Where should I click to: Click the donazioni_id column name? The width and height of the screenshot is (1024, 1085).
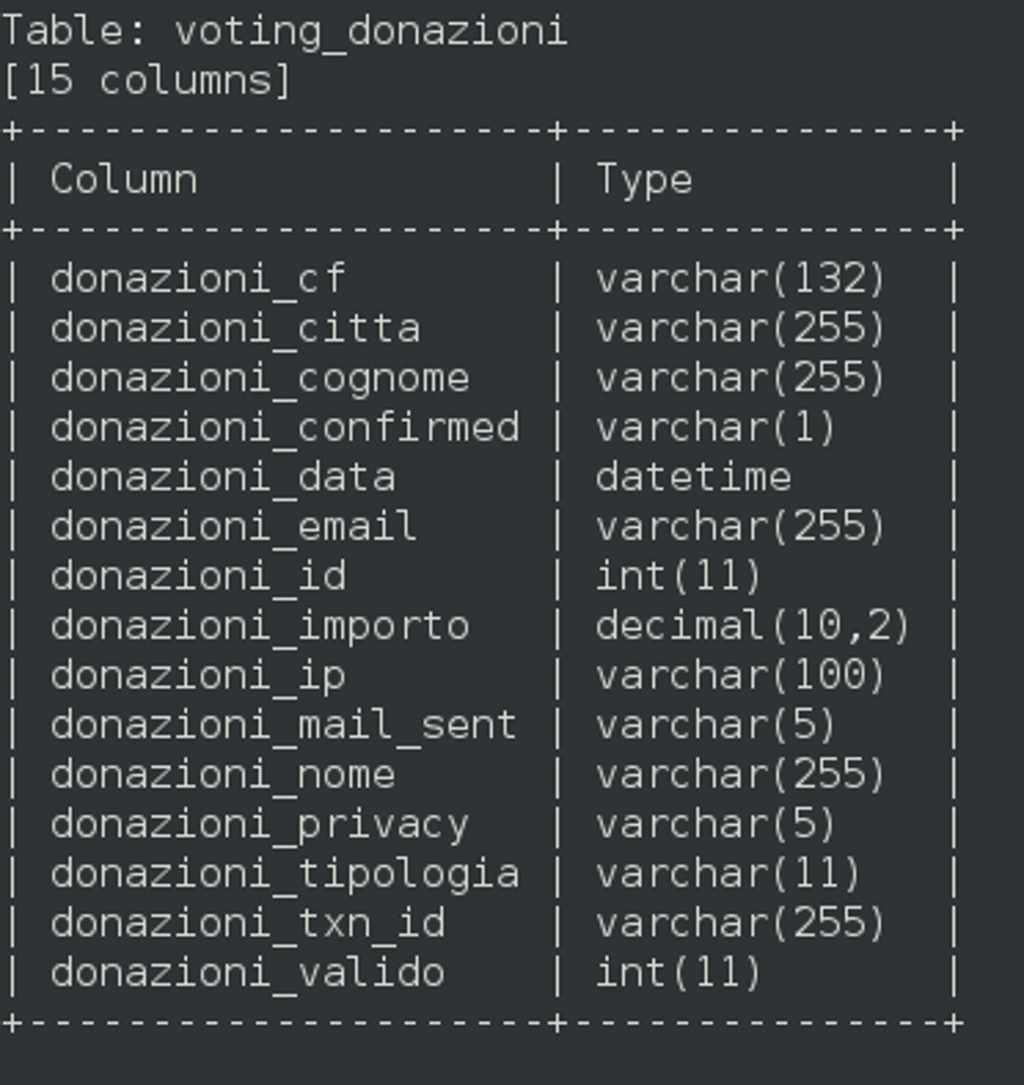point(198,576)
